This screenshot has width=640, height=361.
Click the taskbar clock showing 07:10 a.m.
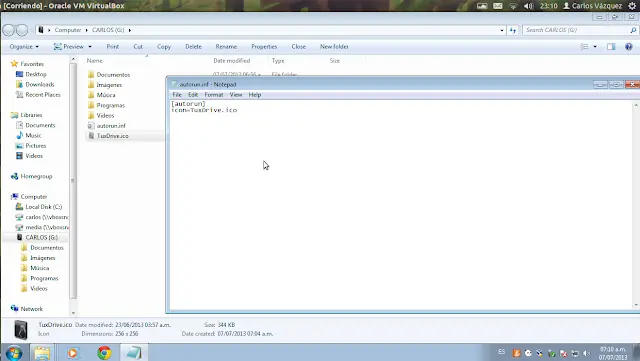(x=613, y=353)
